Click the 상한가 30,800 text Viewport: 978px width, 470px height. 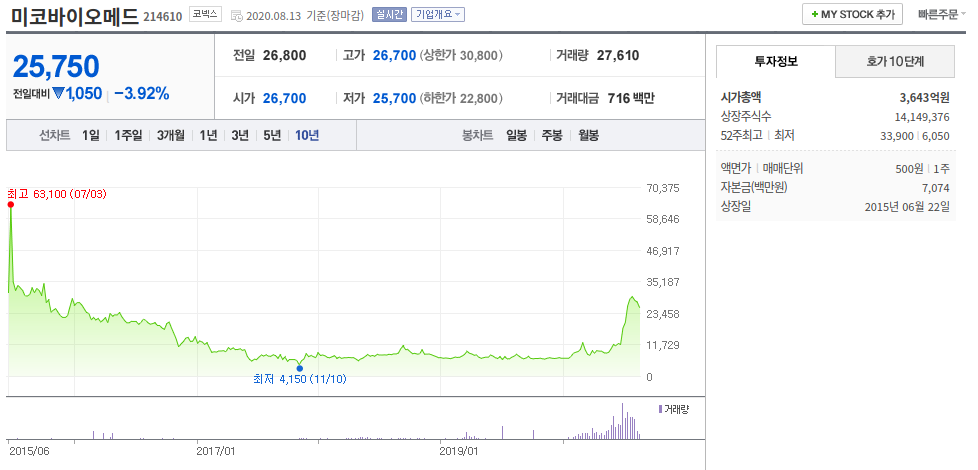coord(461,55)
